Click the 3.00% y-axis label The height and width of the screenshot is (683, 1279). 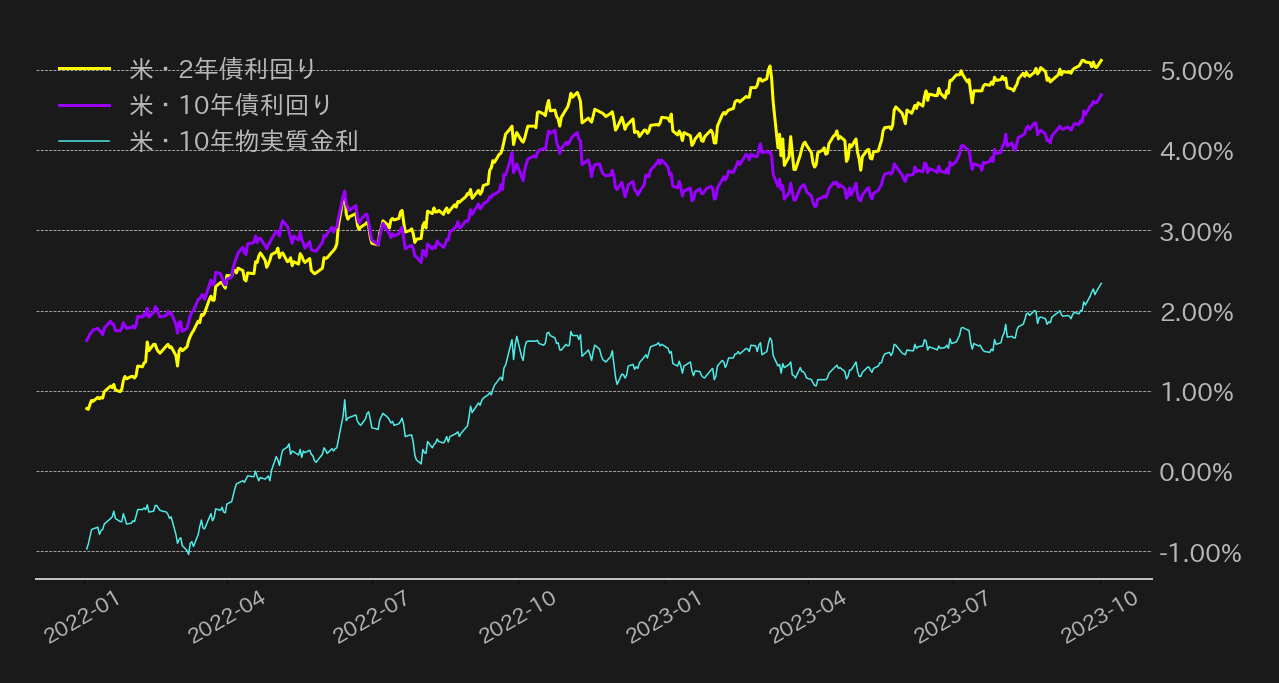pyautogui.click(x=1195, y=232)
